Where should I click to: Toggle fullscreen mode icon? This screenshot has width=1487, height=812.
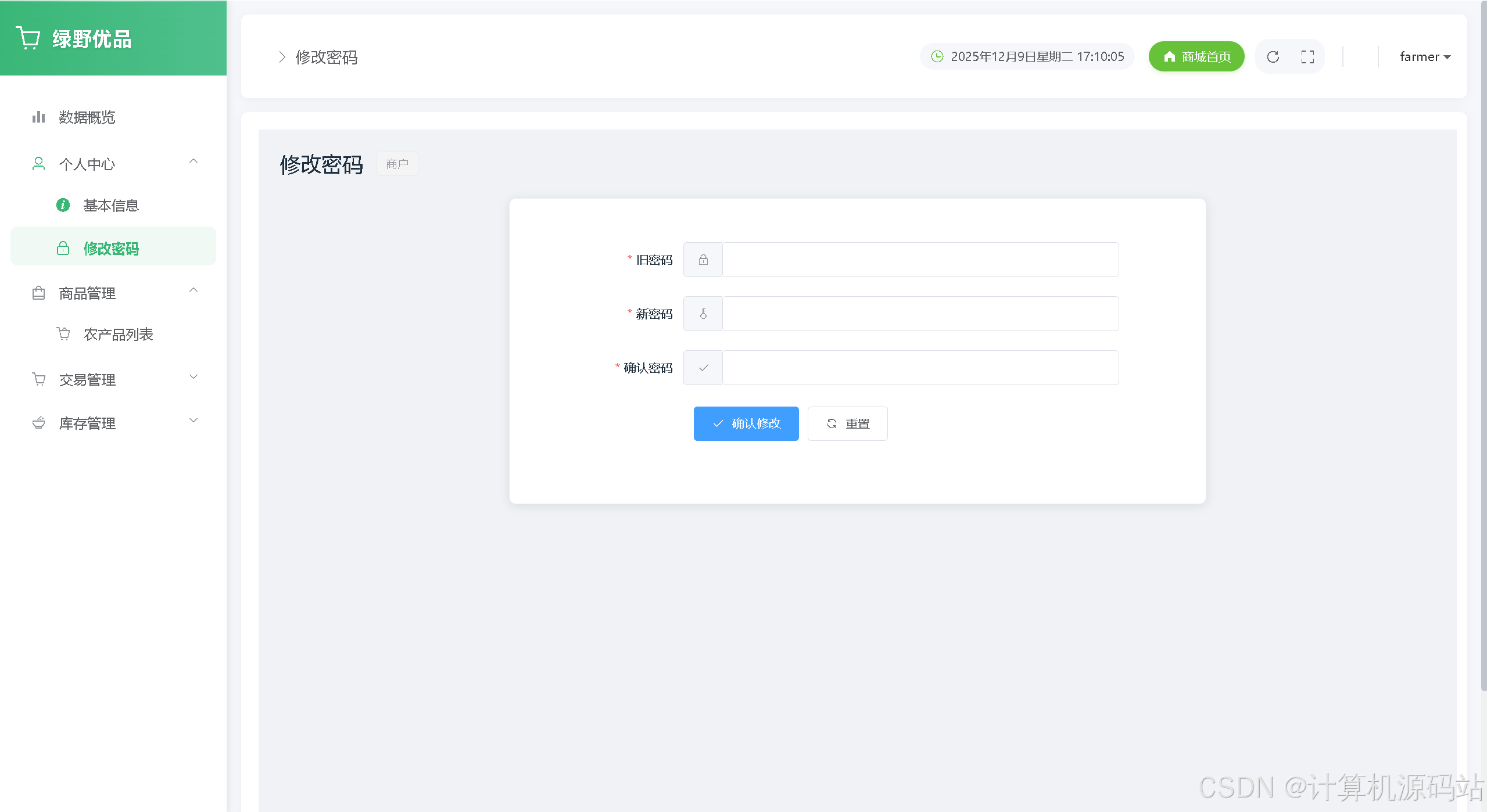click(1307, 57)
